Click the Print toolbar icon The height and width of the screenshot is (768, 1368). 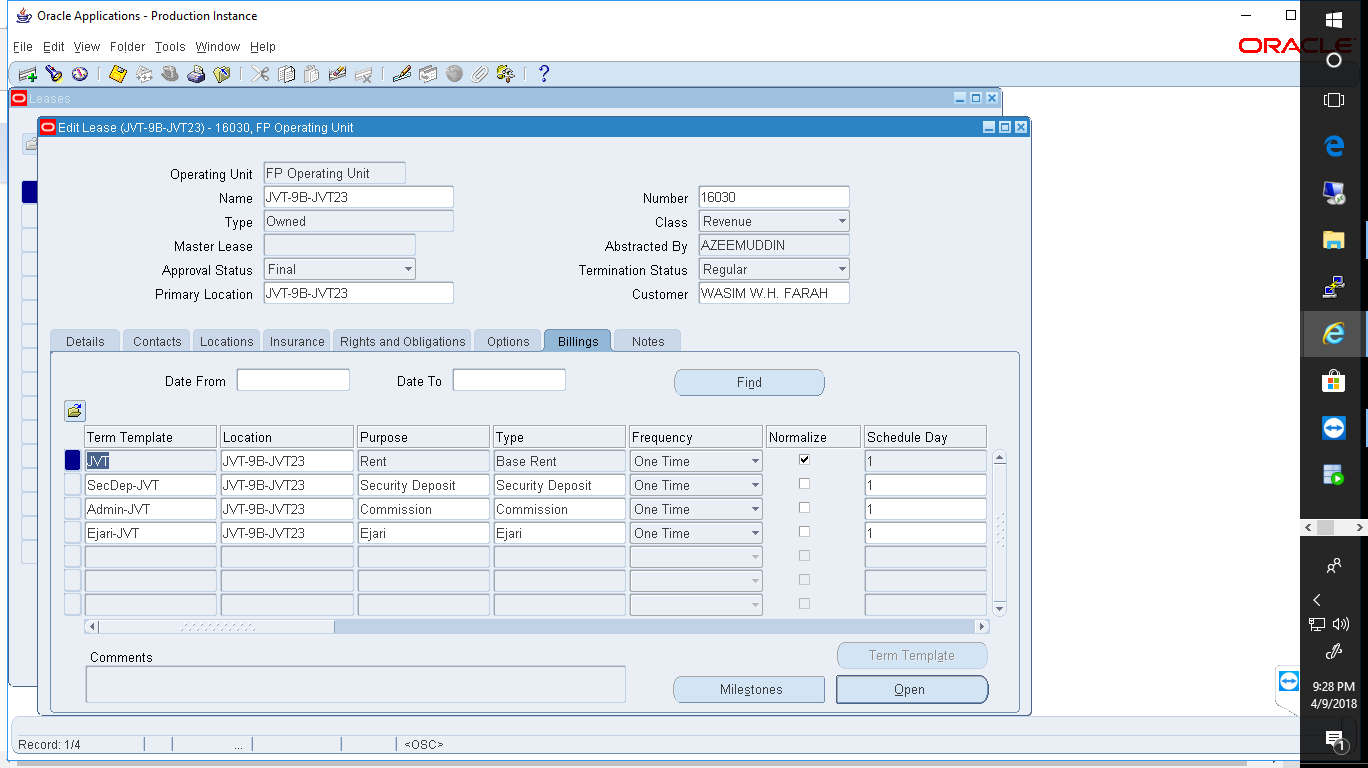196,74
